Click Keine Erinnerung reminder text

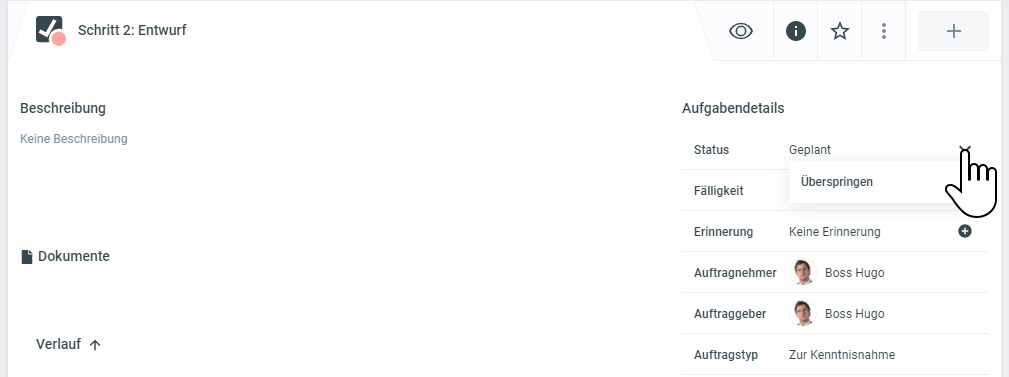click(835, 232)
